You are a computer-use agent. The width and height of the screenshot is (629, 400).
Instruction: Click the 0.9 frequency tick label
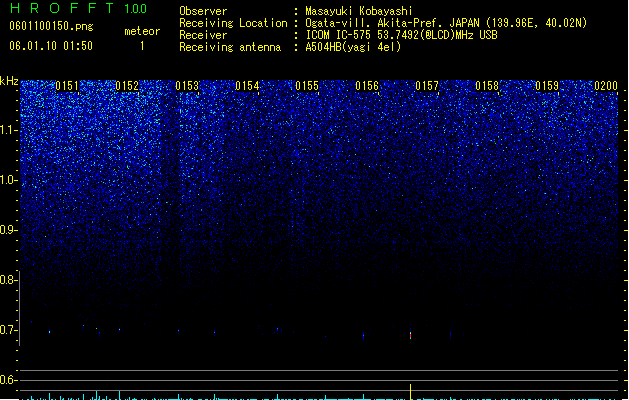tap(8, 230)
